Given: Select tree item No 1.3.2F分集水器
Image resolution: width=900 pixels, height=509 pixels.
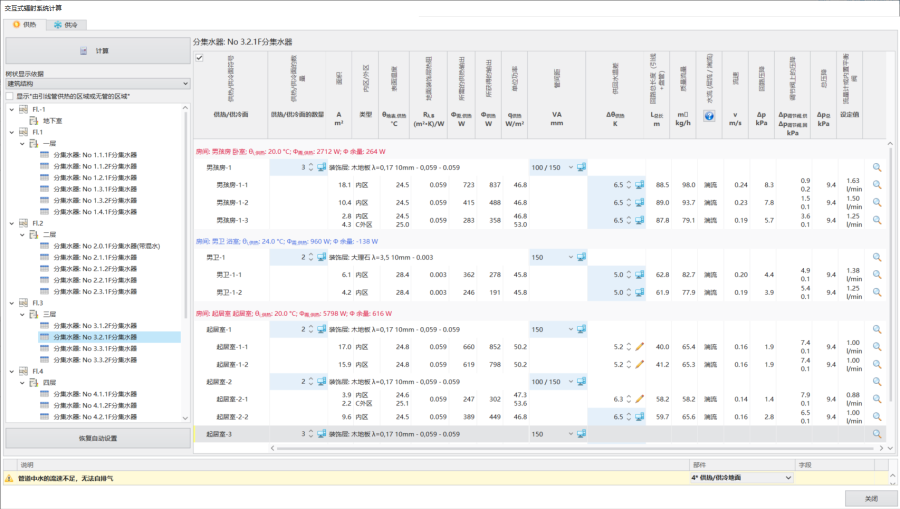Looking at the screenshot, I should point(95,200).
